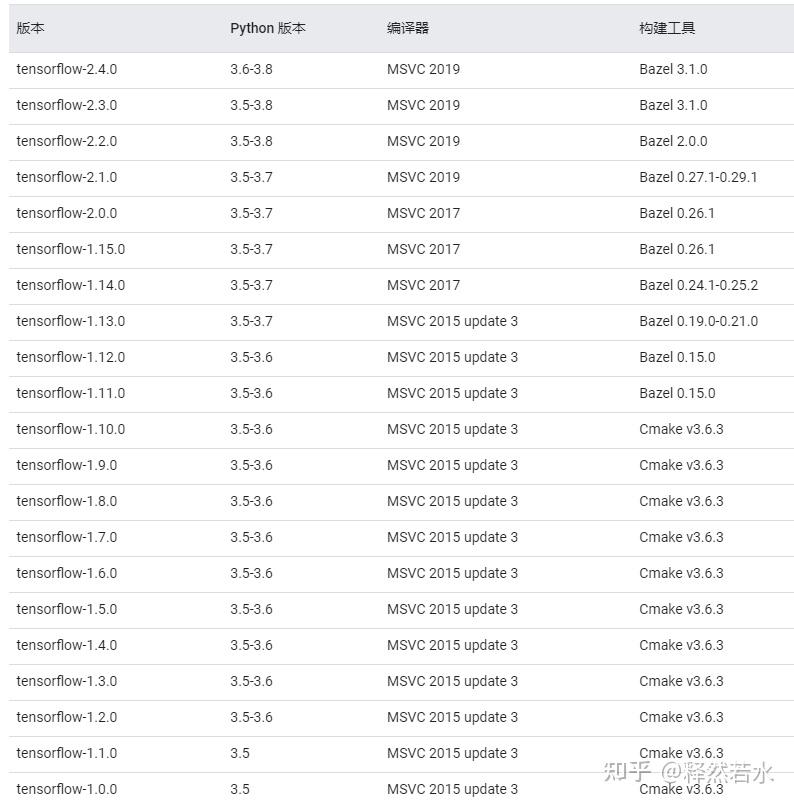The height and width of the screenshot is (805, 794).
Task: Click the 知乎 @释然若水 watermark
Action: tap(689, 772)
